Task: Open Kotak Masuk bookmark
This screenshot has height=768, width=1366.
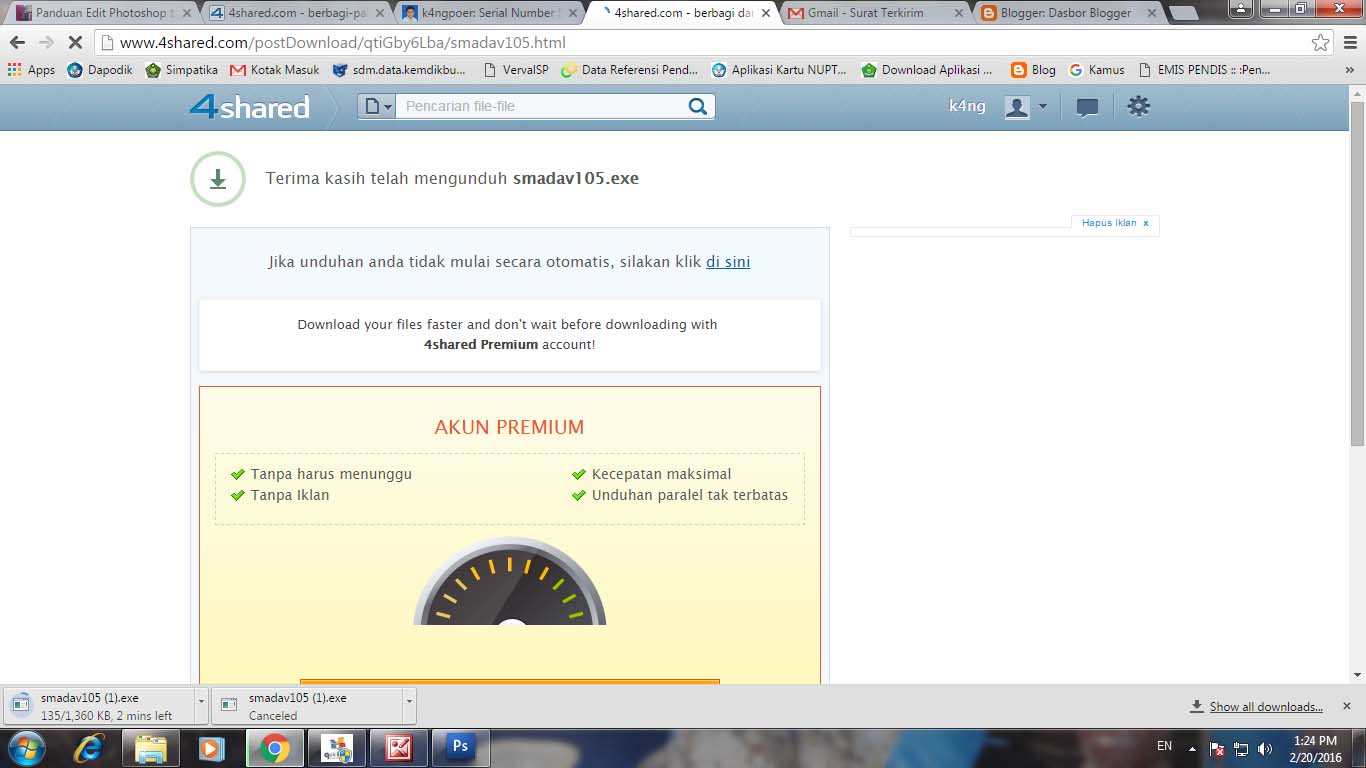Action: coord(275,70)
